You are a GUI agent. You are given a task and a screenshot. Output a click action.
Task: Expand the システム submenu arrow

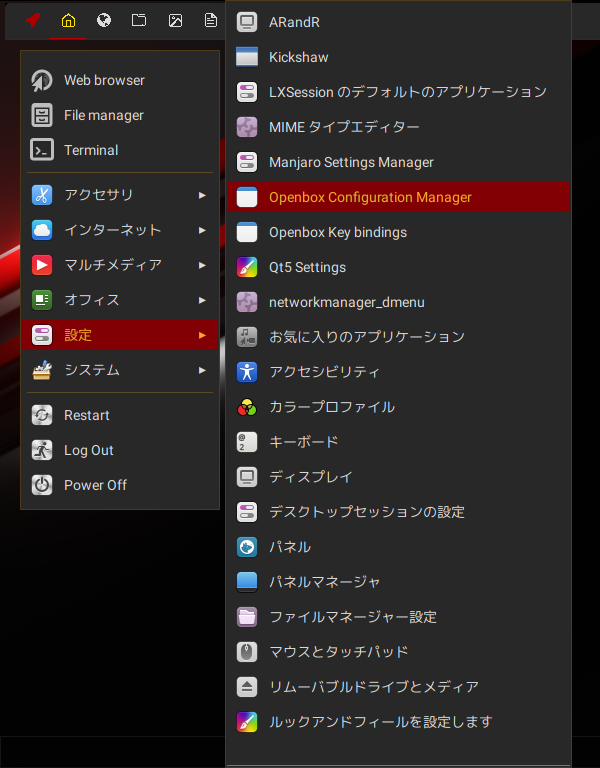202,370
